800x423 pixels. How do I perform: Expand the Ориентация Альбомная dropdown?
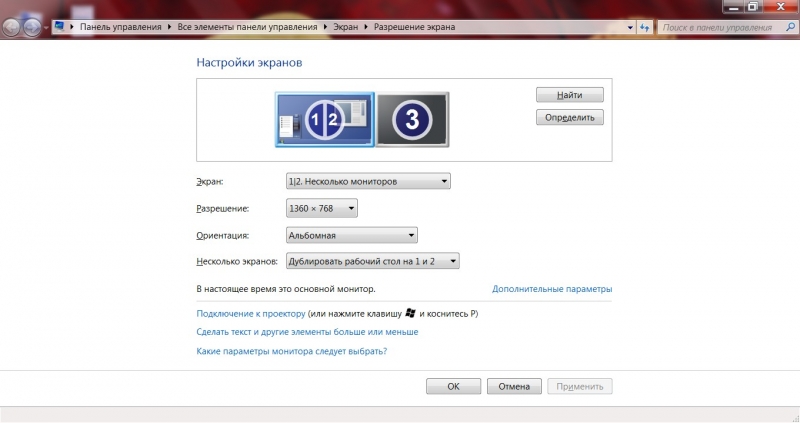tap(351, 235)
